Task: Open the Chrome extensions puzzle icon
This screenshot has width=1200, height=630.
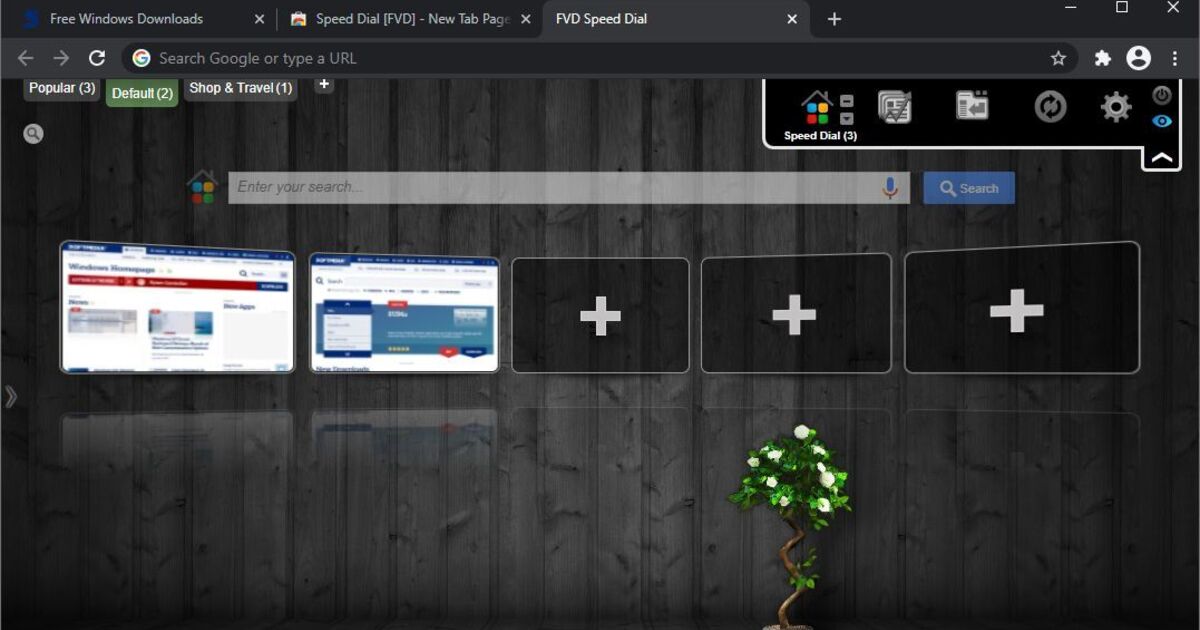Action: (x=1102, y=59)
